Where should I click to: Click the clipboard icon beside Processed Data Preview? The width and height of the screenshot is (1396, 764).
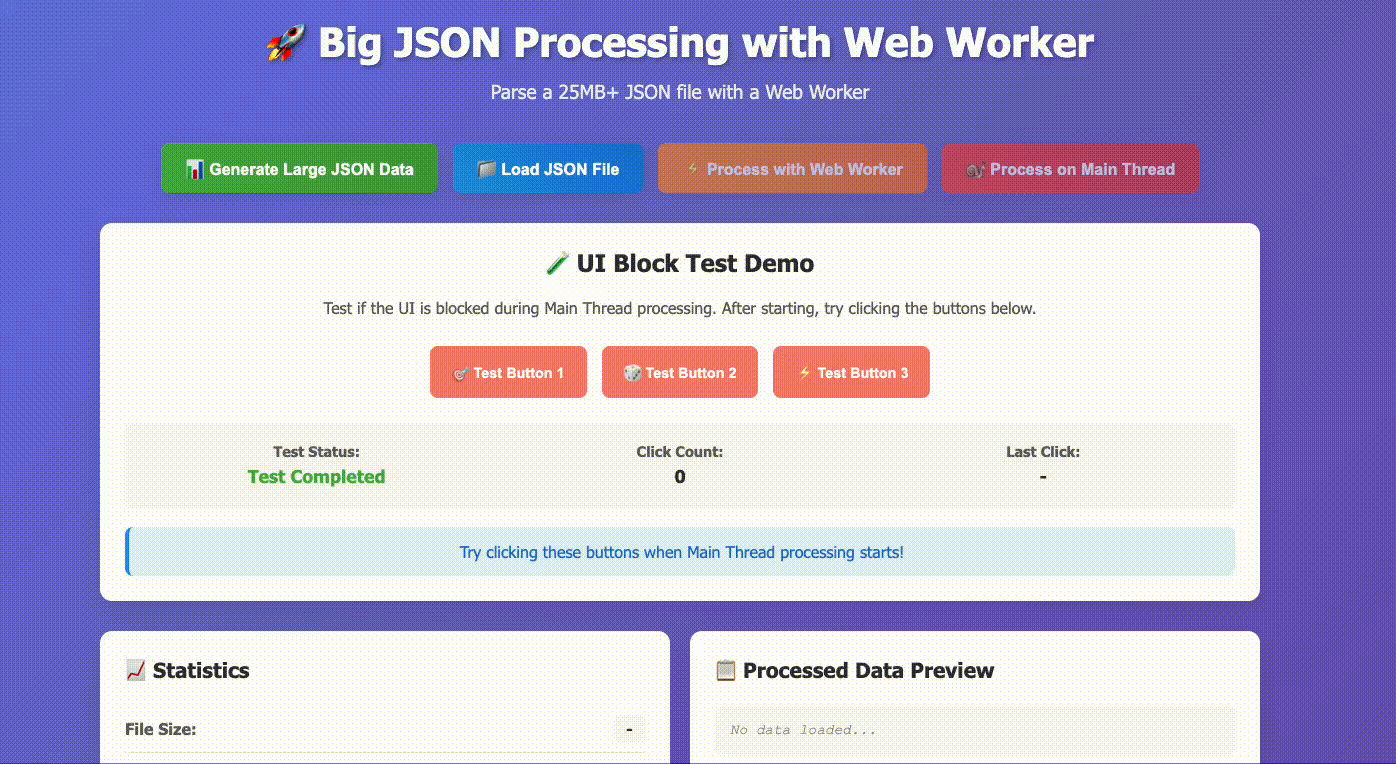coord(724,670)
